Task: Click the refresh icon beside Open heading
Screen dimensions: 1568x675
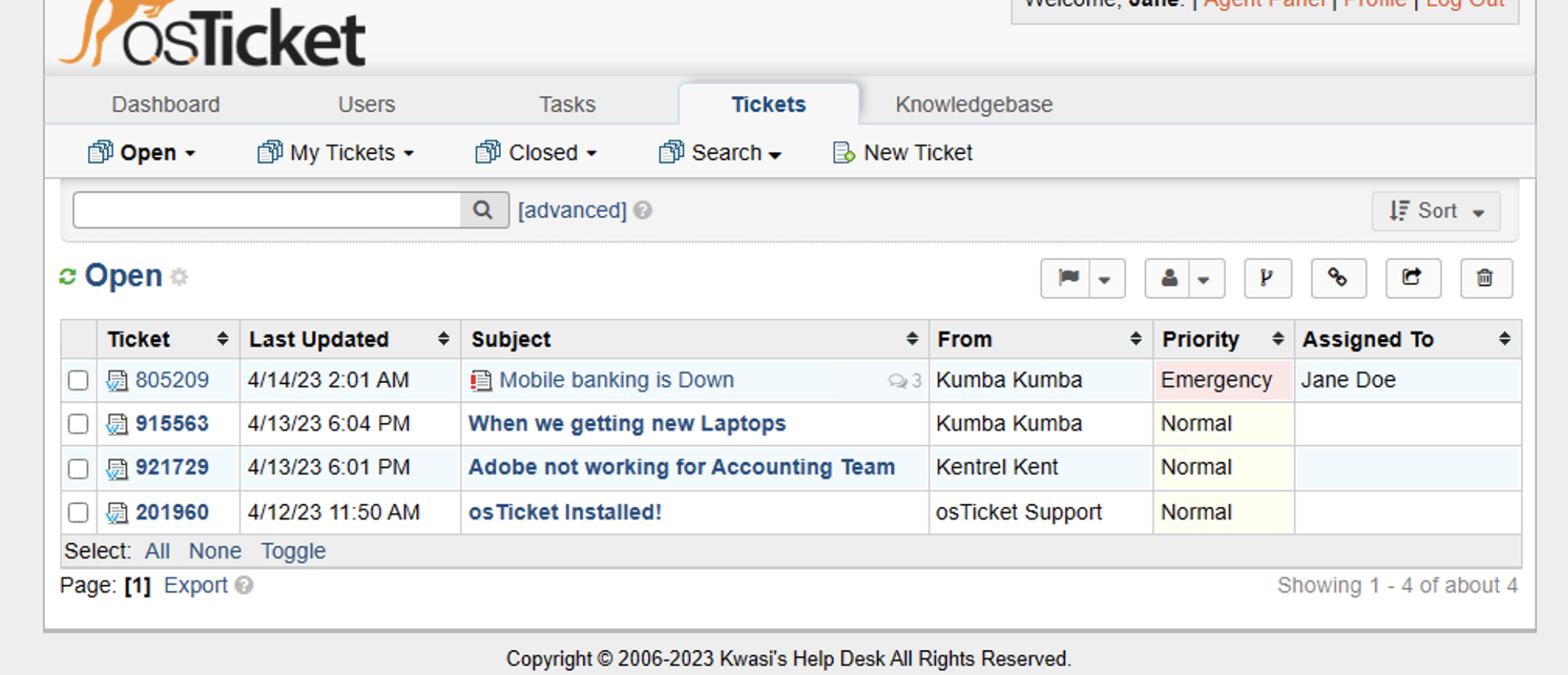Action: click(68, 276)
